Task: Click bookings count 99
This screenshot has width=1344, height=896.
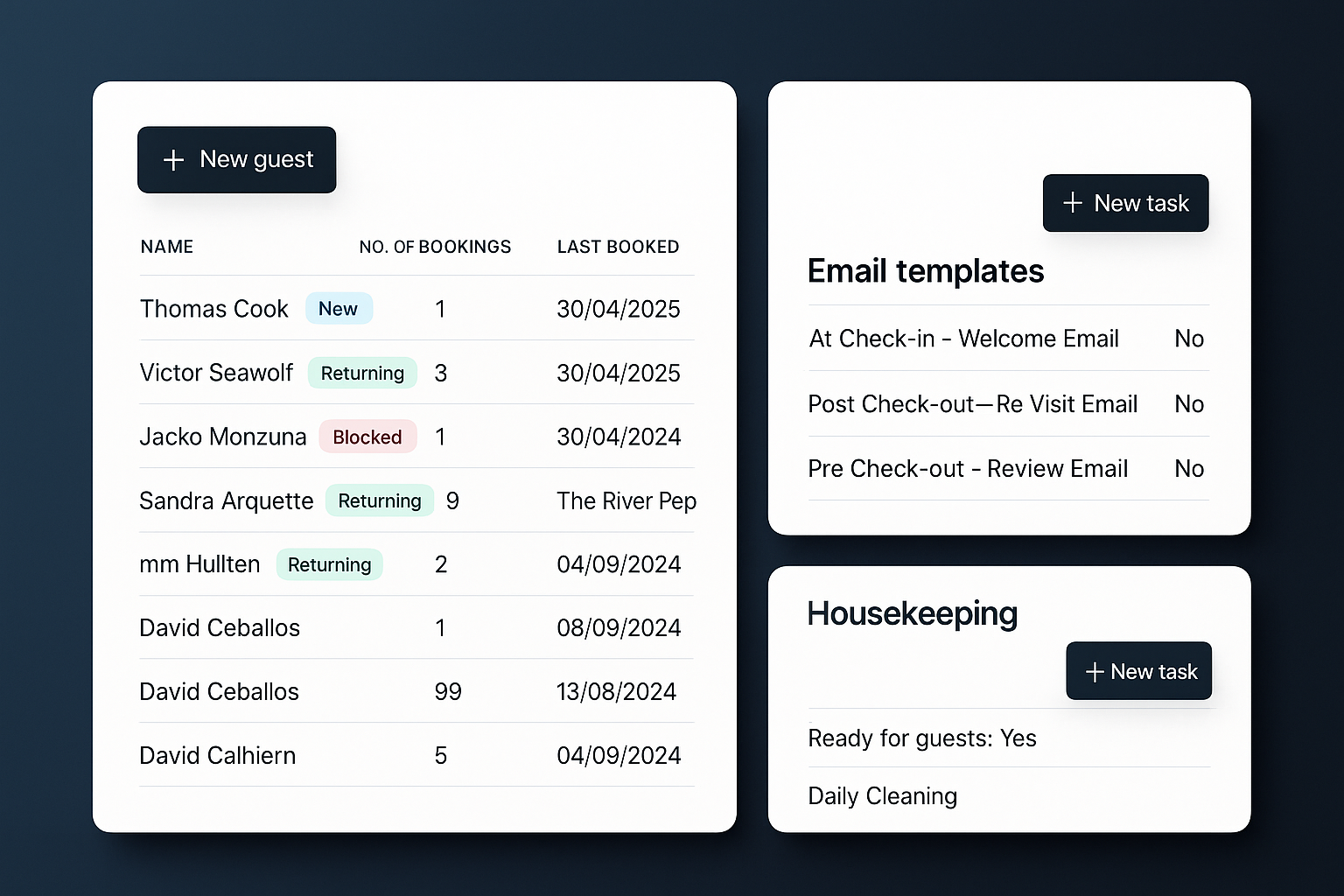Action: (448, 691)
